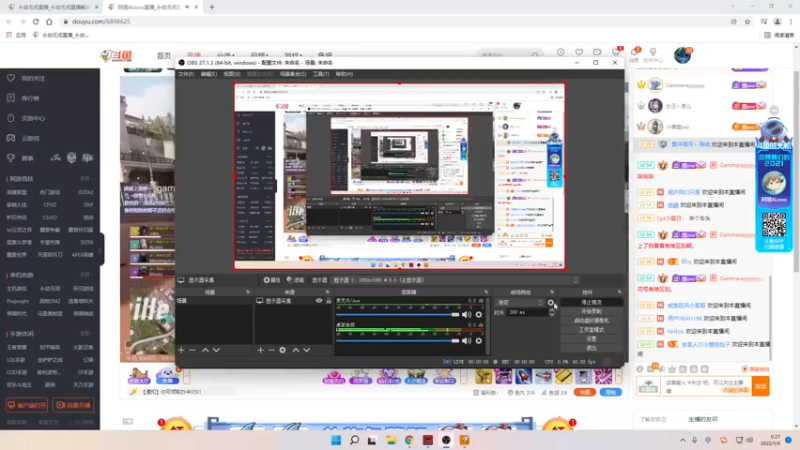
Task: Move source down in OBS Sources panel
Action: (x=307, y=350)
